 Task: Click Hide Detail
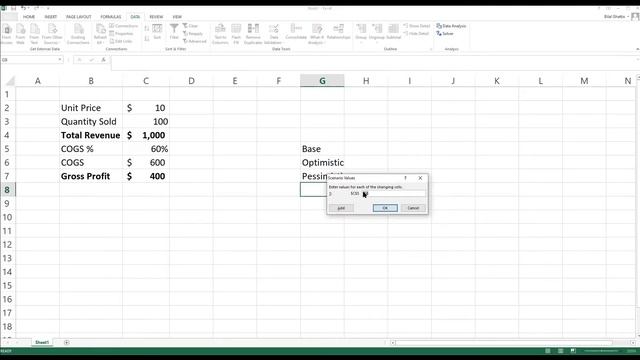click(x=416, y=33)
